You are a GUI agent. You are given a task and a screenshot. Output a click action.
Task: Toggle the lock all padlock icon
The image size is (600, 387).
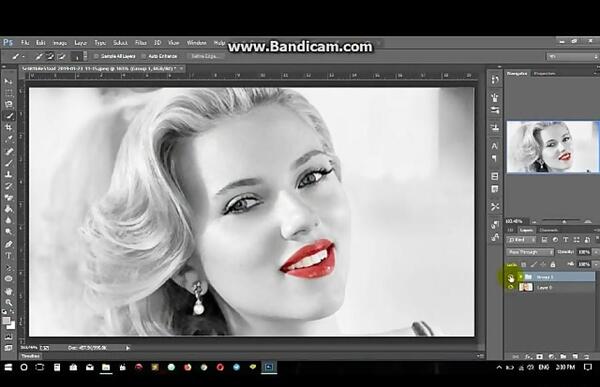(553, 264)
